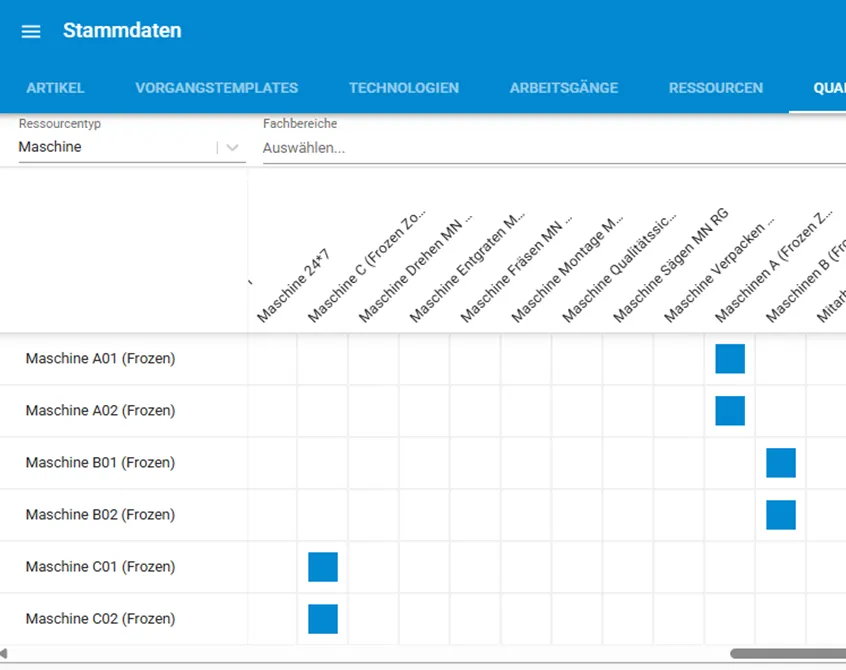
Task: Click the Maschine Sägen MN RG column header
Action: pos(671,265)
